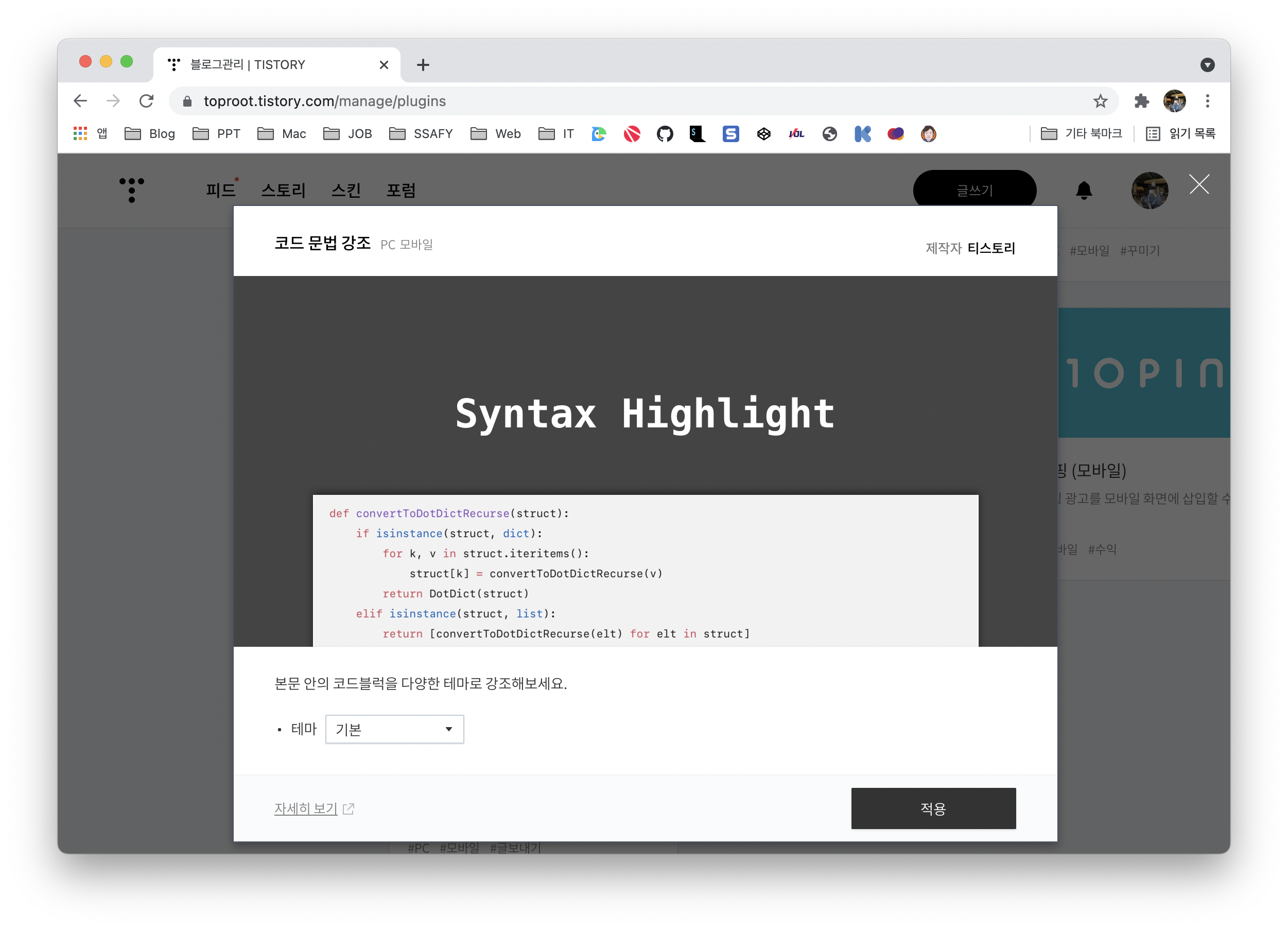The image size is (1288, 930).
Task: Open a new browser tab
Action: click(x=423, y=65)
